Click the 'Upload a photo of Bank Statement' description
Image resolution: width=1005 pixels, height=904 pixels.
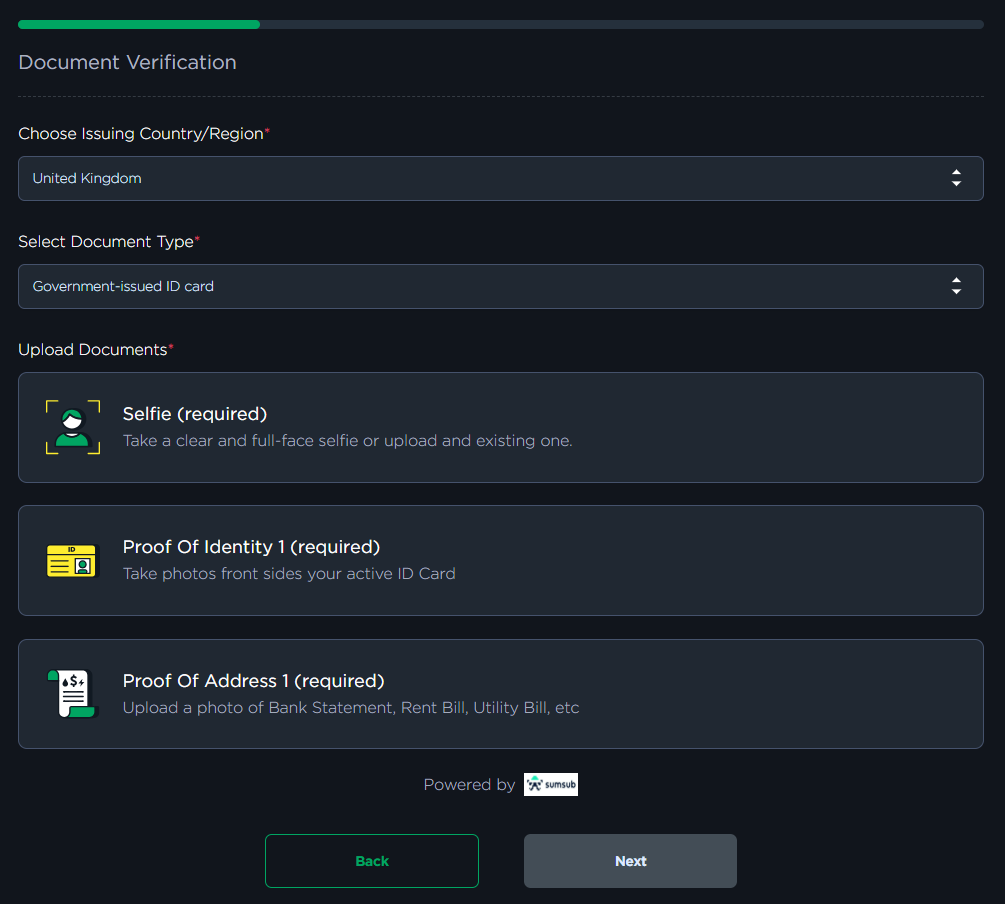[x=351, y=708]
